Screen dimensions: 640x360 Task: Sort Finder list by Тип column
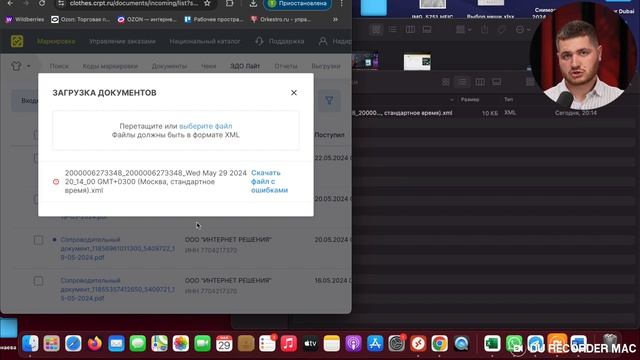(508, 100)
